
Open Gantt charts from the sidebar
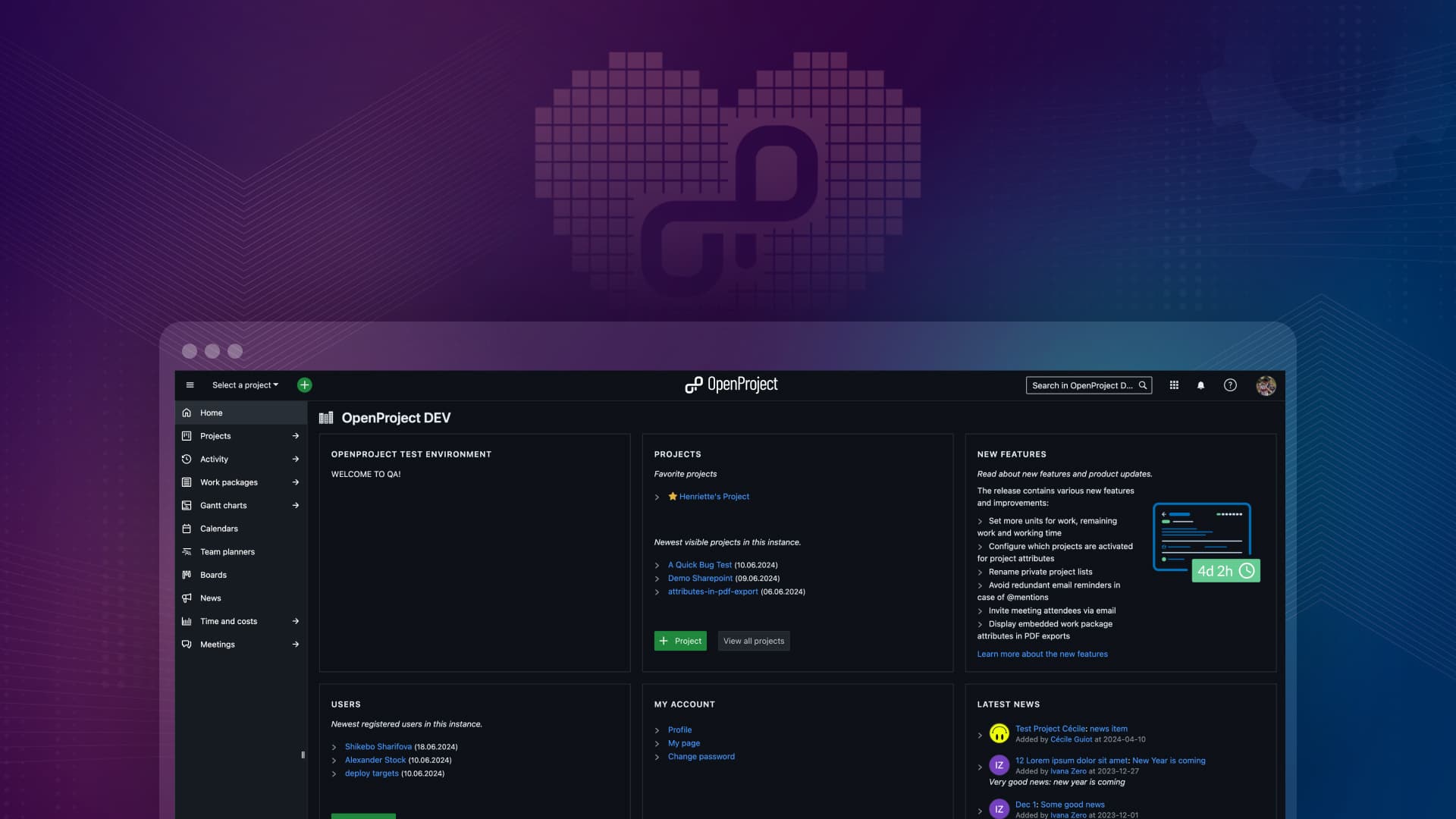[223, 505]
